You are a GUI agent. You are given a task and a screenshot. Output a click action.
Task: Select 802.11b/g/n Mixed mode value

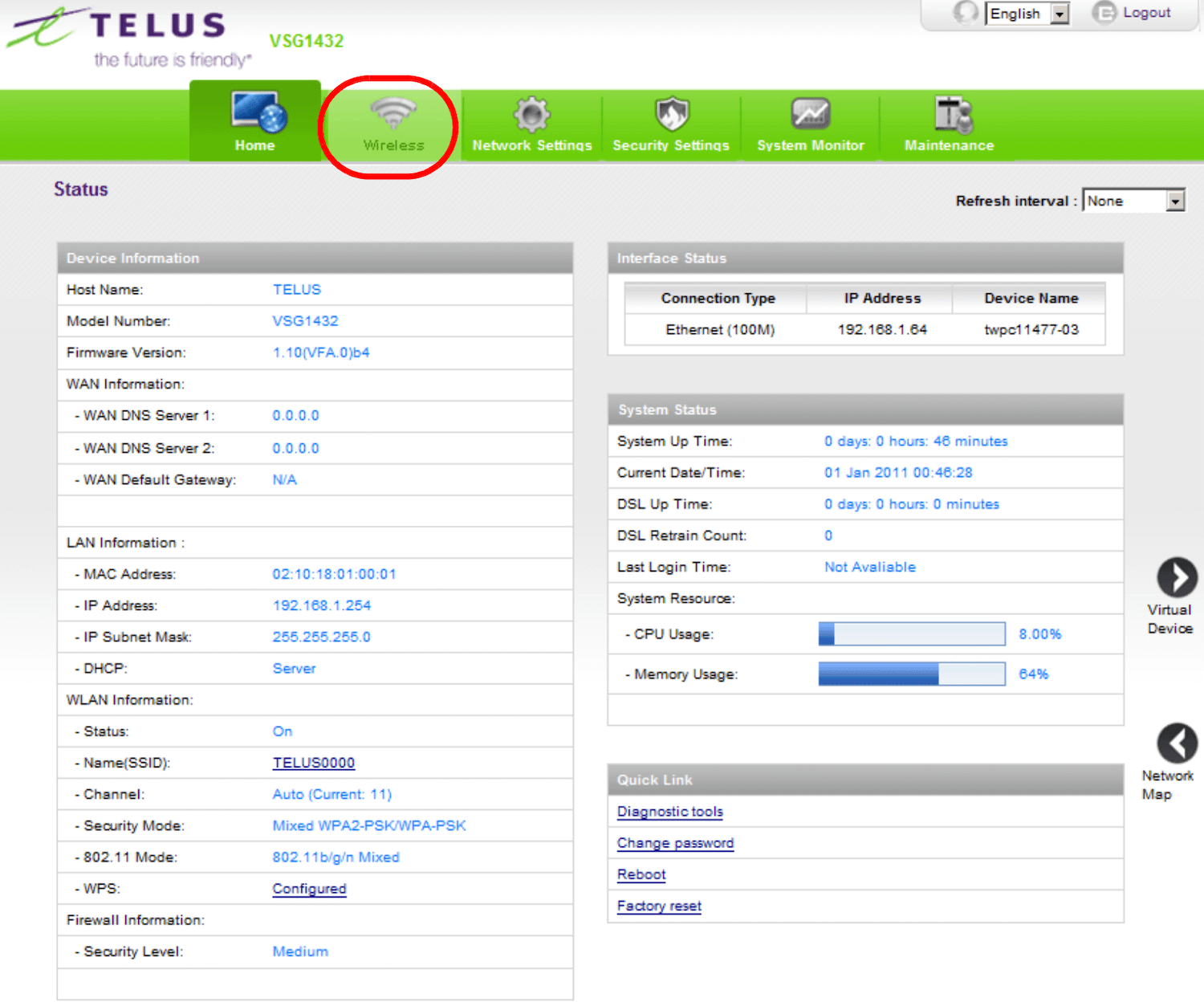coord(336,857)
